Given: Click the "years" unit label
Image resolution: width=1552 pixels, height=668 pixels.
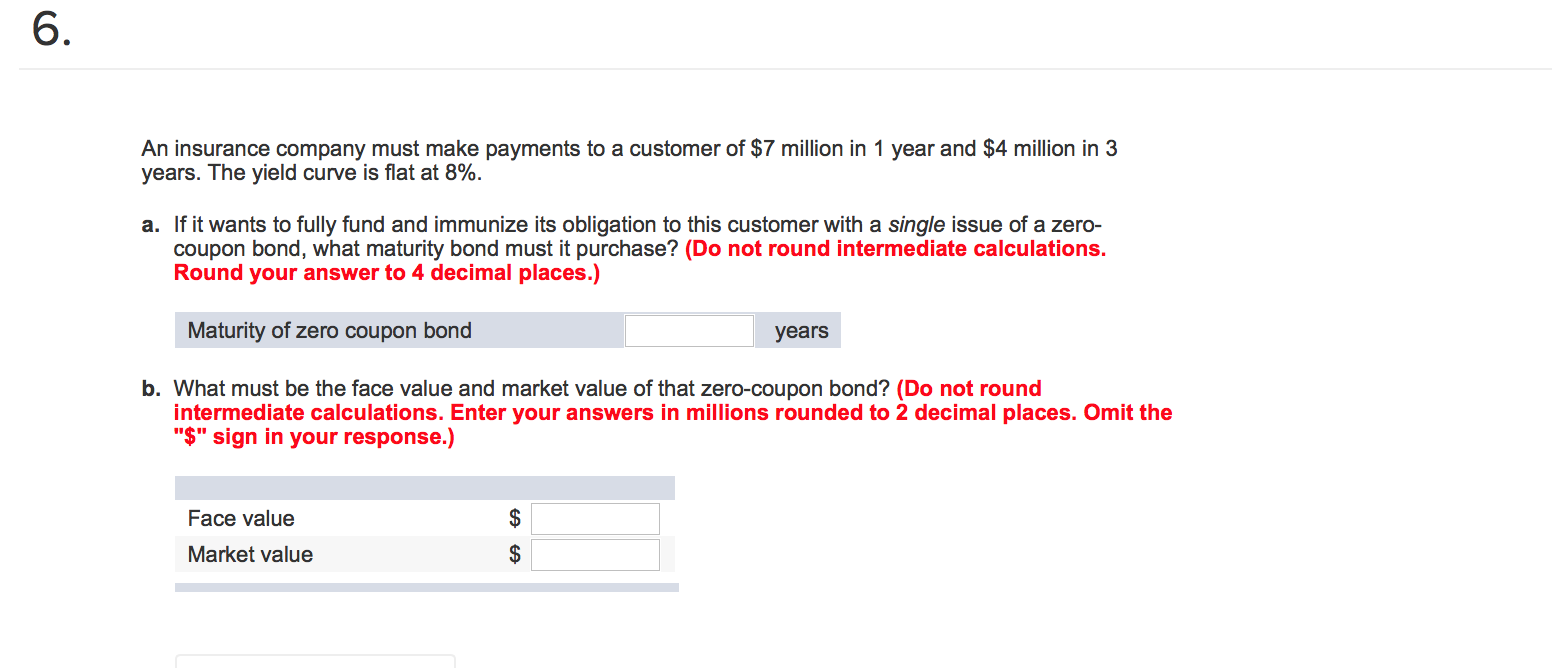Looking at the screenshot, I should [x=802, y=331].
